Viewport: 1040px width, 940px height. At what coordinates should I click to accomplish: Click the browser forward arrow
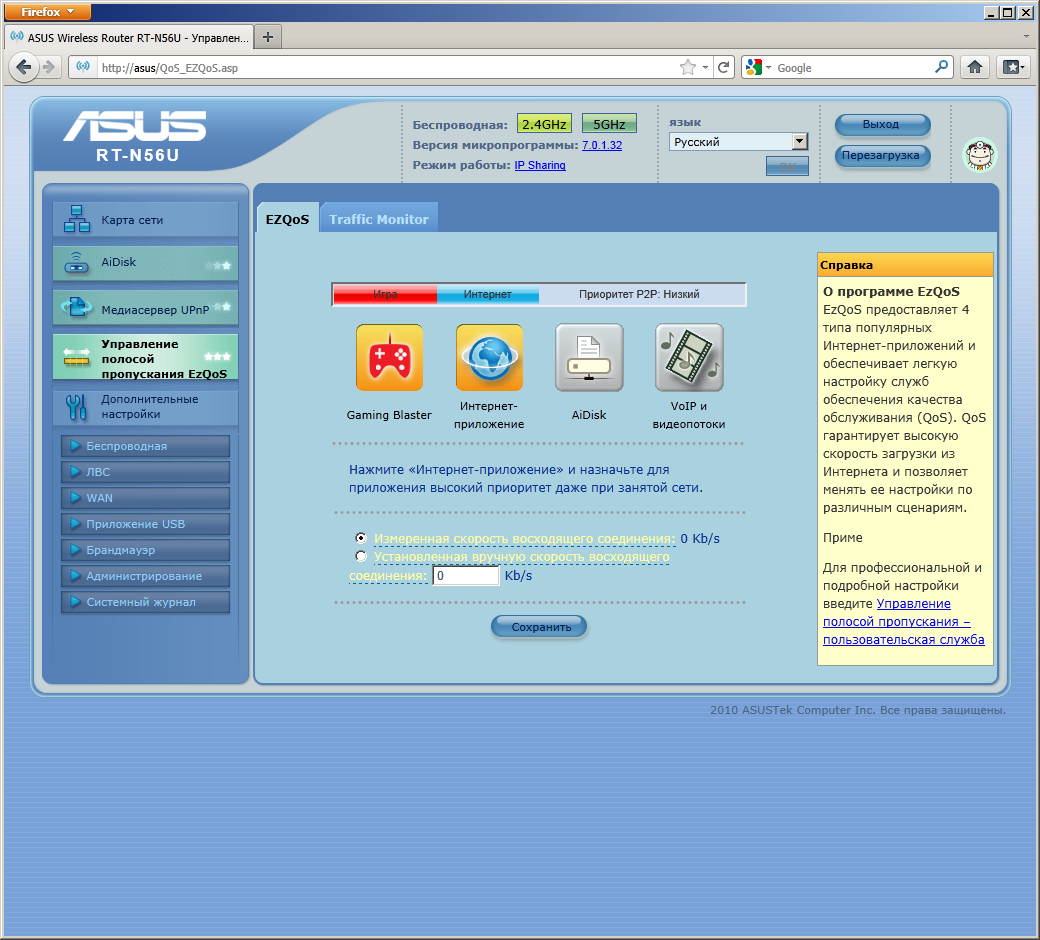(48, 67)
